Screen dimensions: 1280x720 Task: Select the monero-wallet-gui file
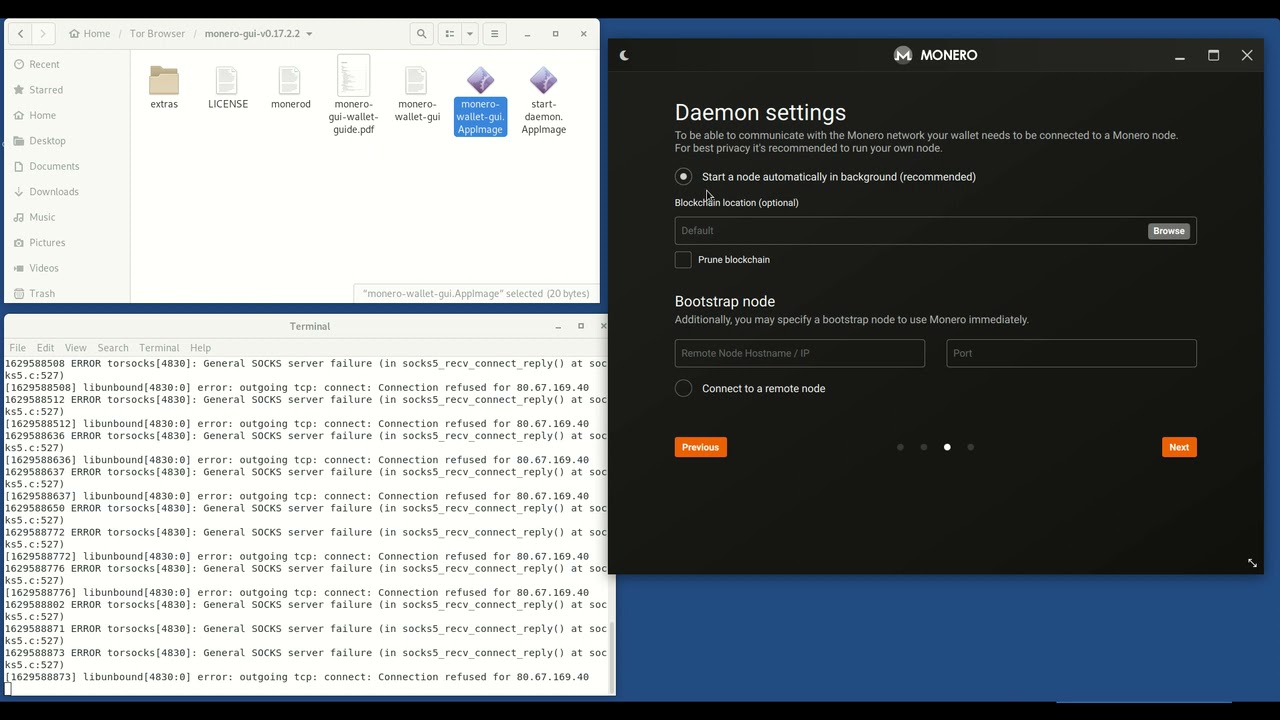tap(417, 95)
